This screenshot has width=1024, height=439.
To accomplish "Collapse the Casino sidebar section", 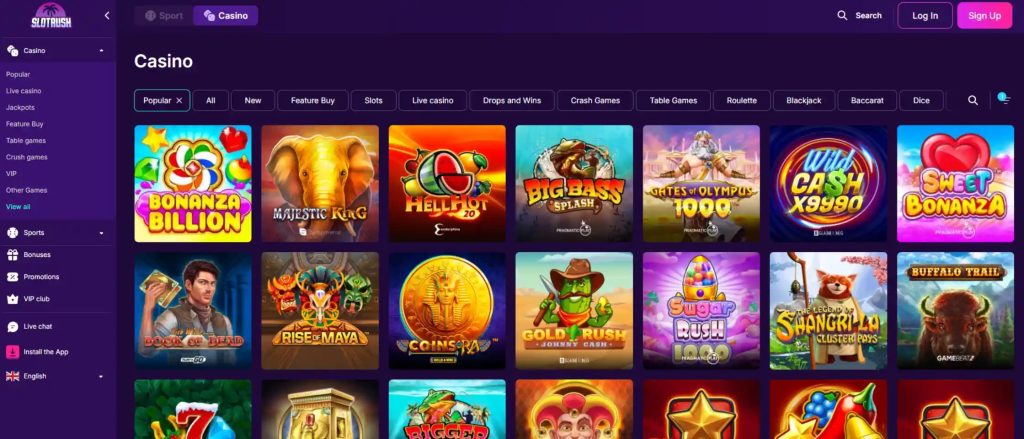I will tap(101, 50).
